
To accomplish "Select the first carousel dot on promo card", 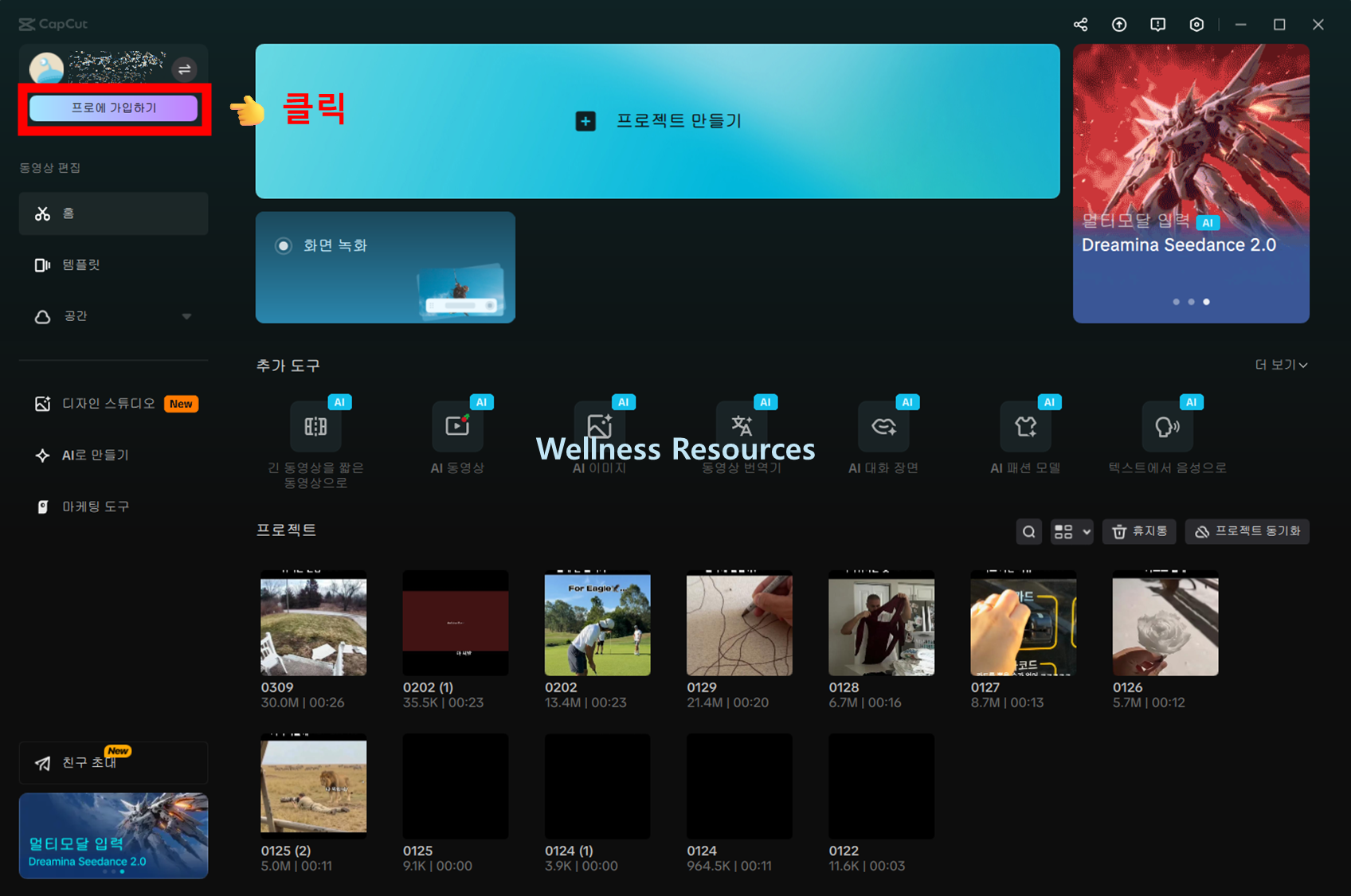I will coord(1176,302).
